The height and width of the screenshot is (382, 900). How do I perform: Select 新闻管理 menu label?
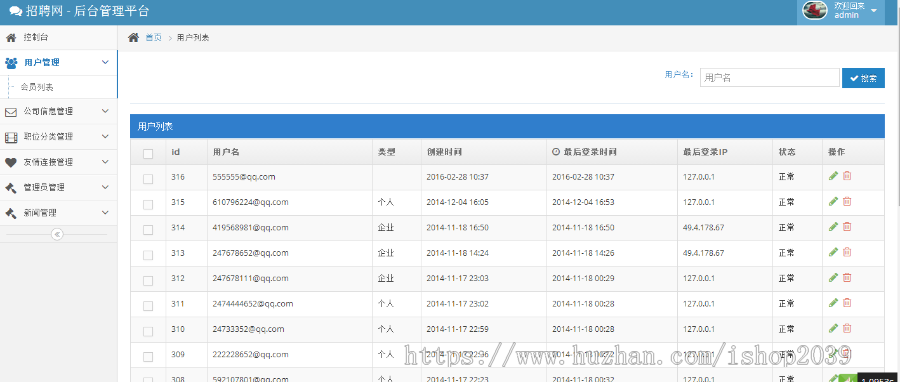click(40, 213)
